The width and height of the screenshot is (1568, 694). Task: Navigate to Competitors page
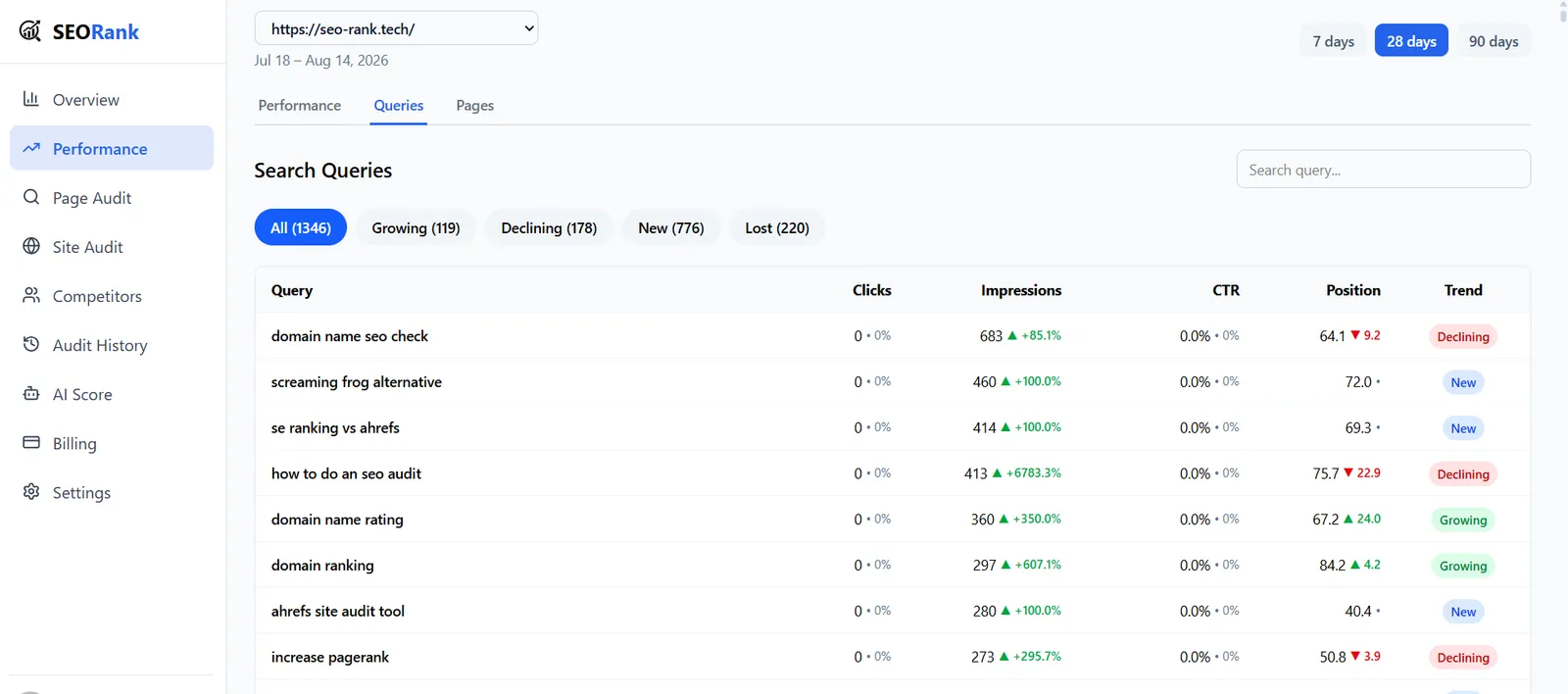[x=112, y=295]
